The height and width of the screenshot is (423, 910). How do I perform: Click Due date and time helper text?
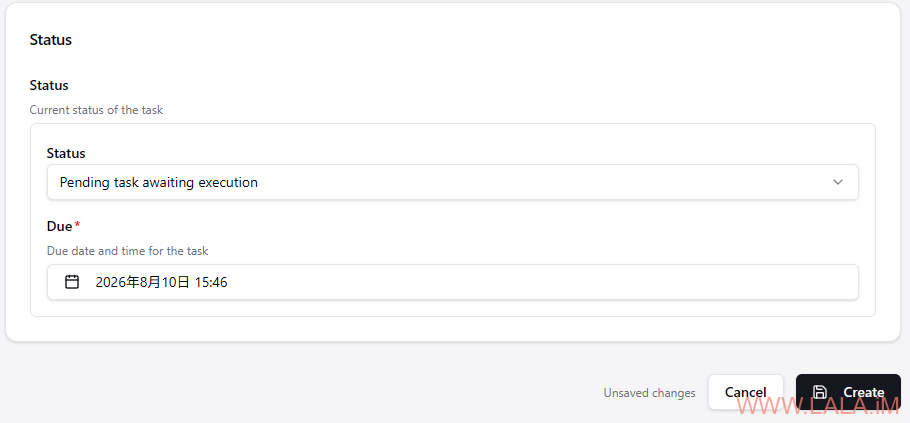(128, 251)
